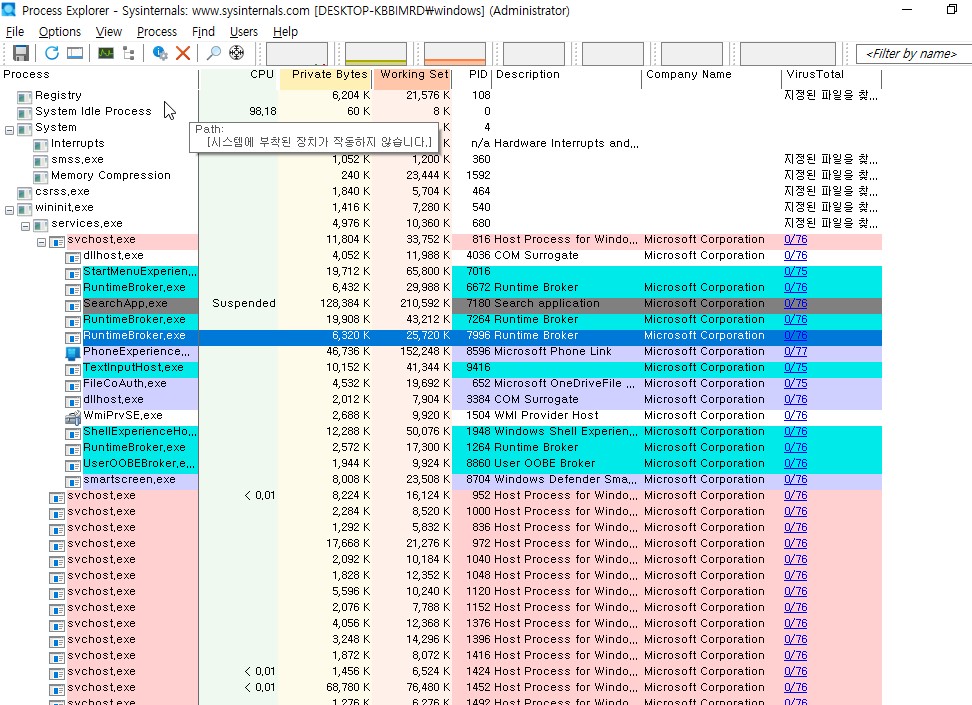Click the PhoneExperience process icon

73,353
